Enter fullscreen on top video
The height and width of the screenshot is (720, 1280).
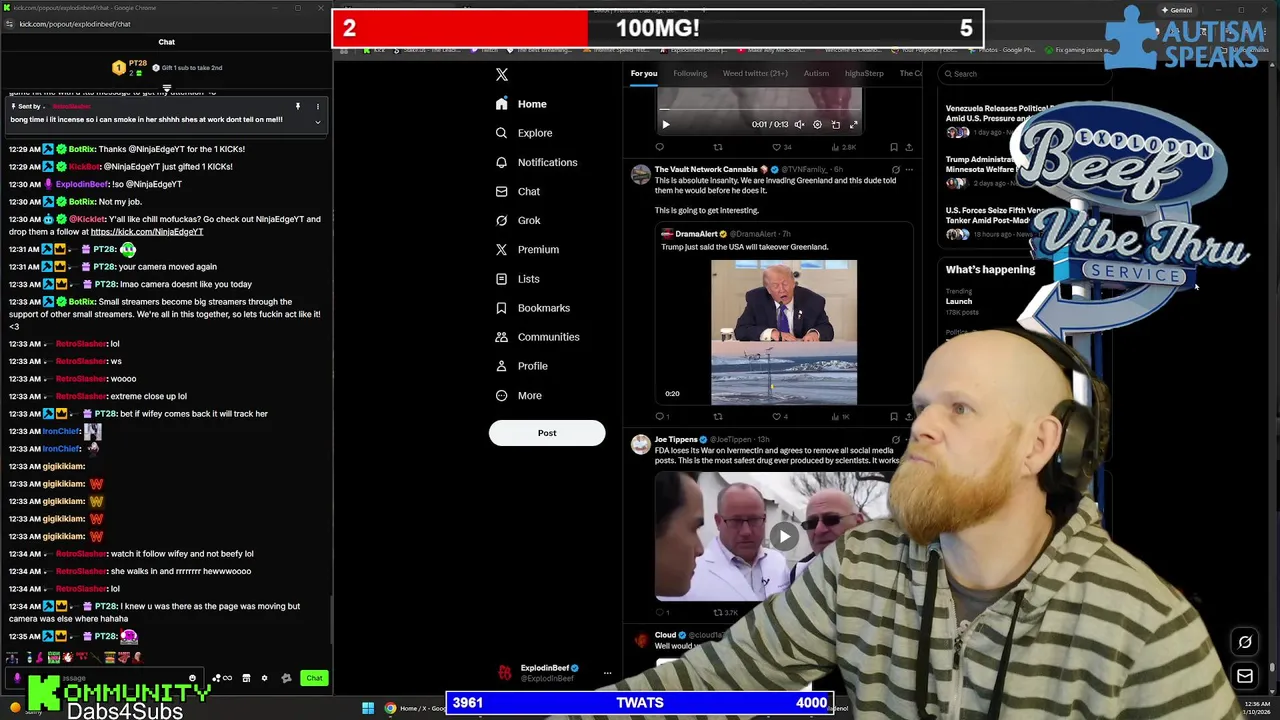coord(853,125)
